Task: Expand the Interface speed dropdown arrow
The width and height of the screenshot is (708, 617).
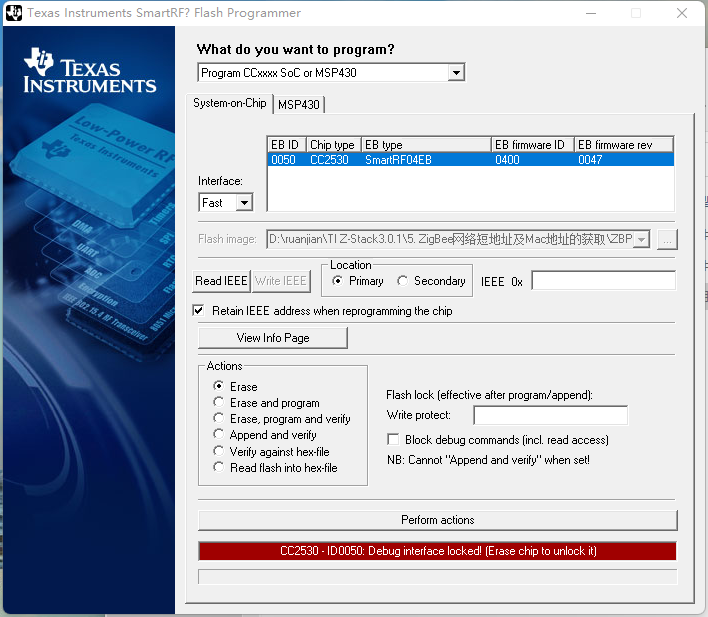Action: [x=244, y=203]
